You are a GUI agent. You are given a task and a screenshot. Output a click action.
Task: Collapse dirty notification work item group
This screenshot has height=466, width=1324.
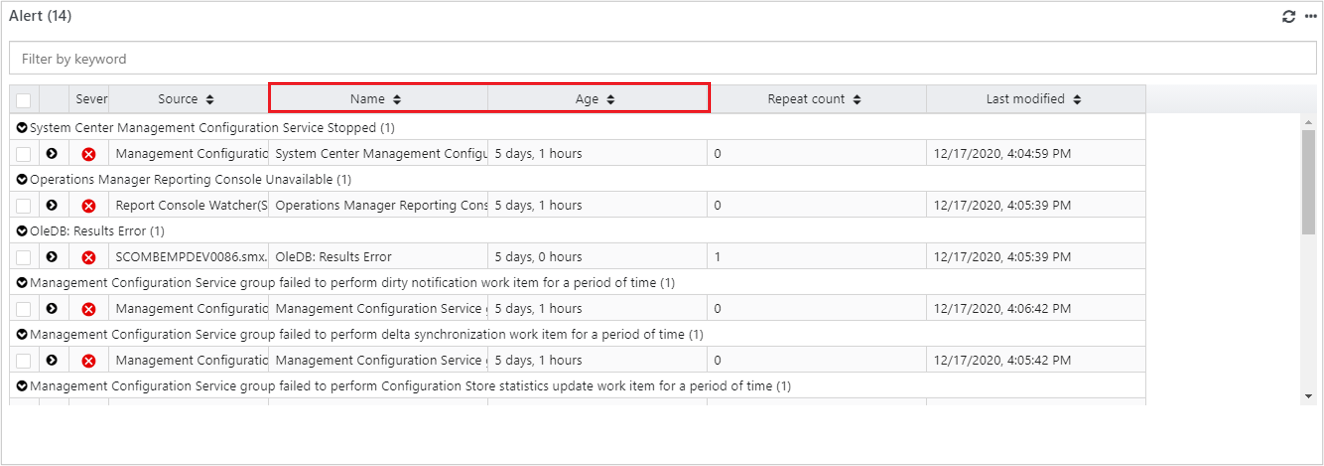(x=22, y=283)
